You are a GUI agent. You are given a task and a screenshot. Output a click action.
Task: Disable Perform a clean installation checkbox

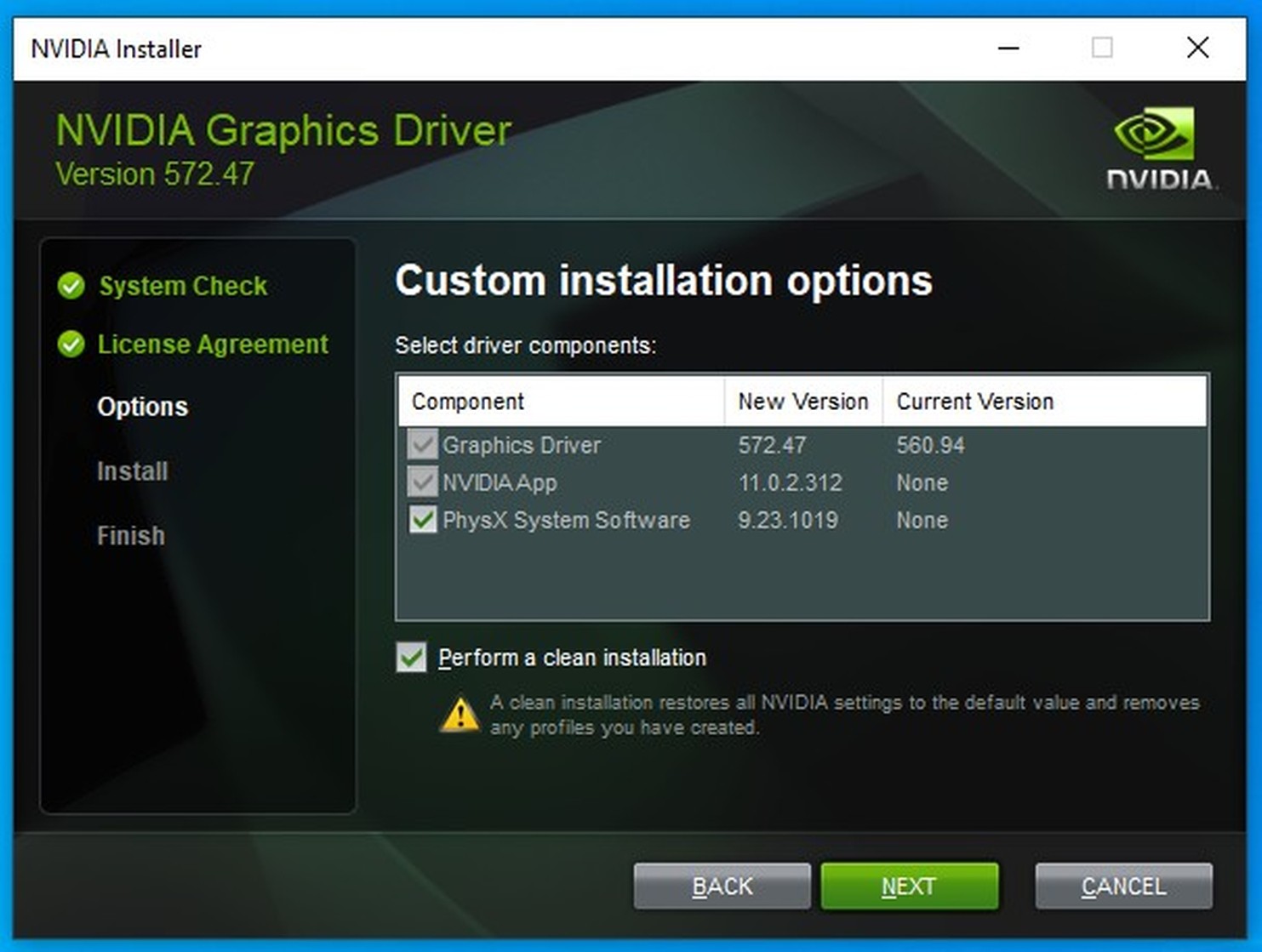[x=411, y=658]
